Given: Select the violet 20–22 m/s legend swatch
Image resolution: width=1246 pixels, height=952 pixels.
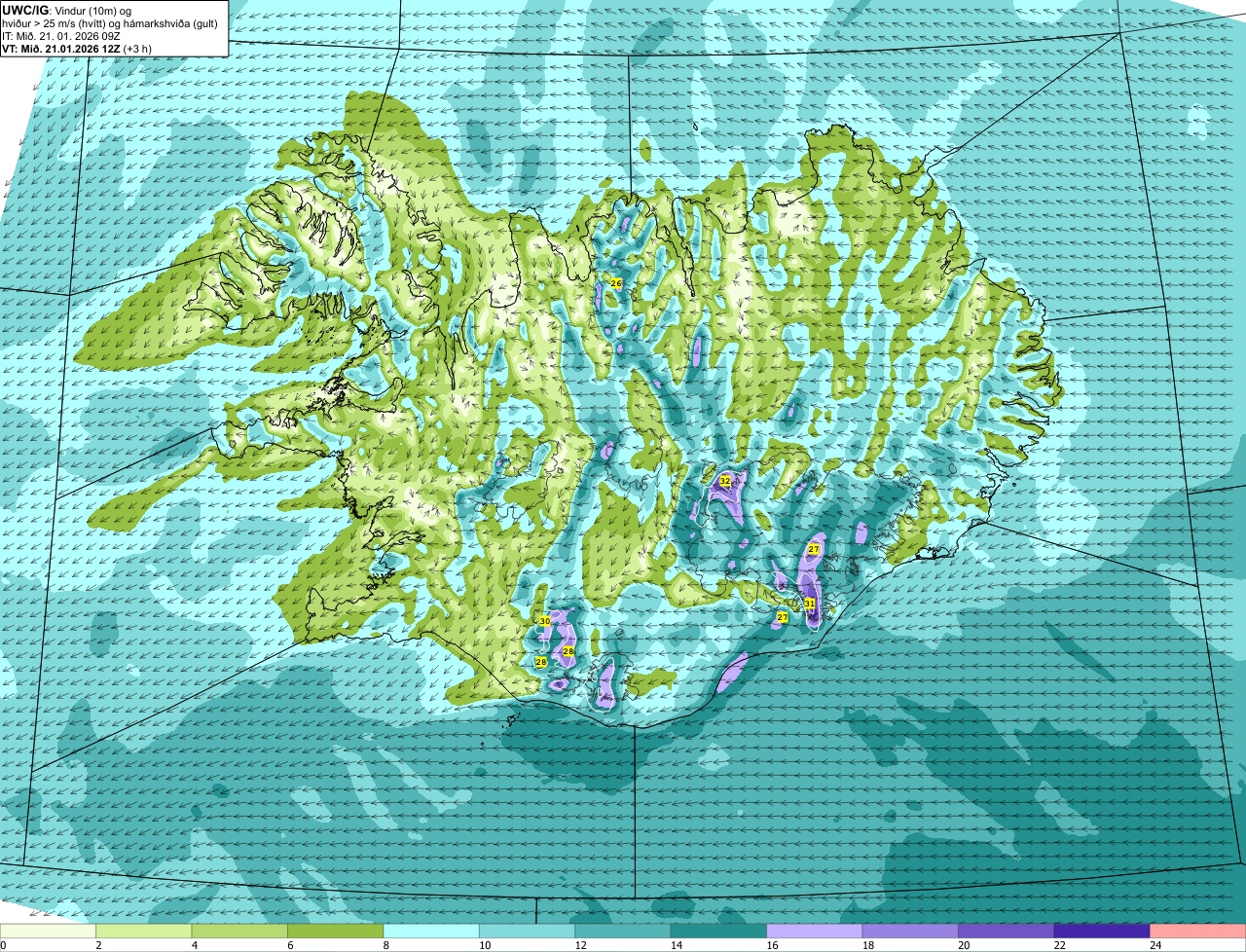Looking at the screenshot, I should (1007, 931).
